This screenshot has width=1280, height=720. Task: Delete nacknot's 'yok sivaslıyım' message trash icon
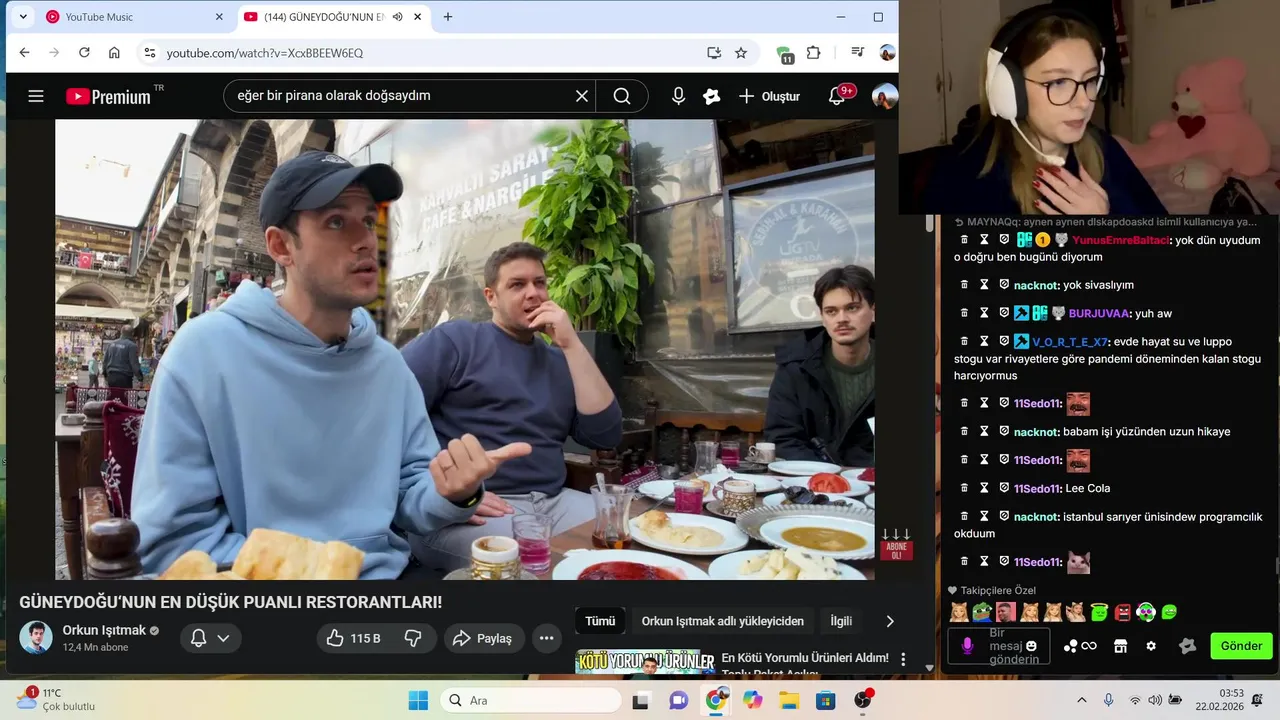pos(964,285)
